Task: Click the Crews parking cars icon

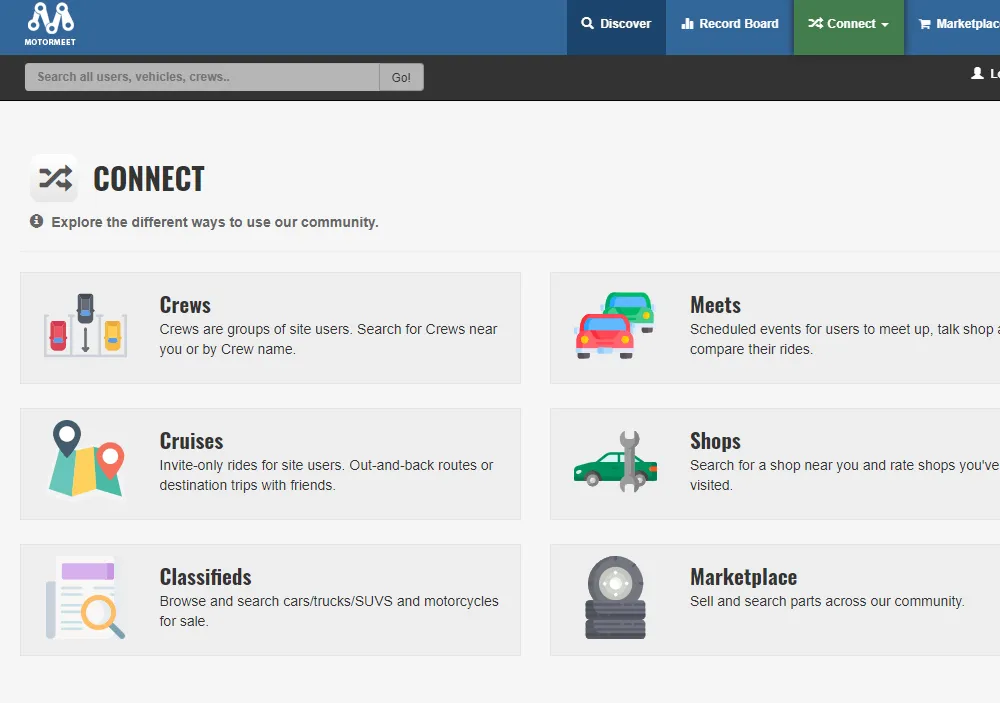Action: tap(85, 326)
